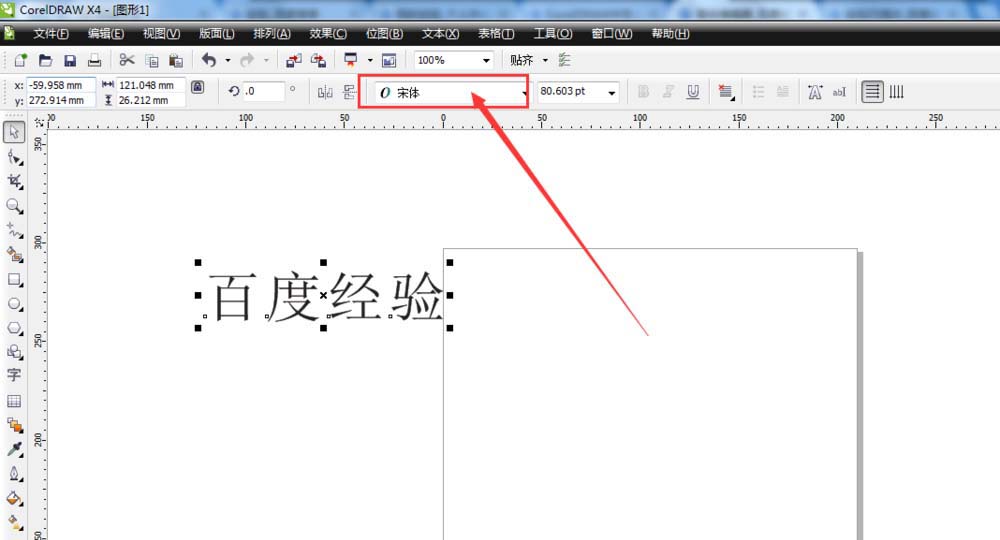Open the horizontal alignment flyout
The image size is (1000, 540).
tap(726, 92)
